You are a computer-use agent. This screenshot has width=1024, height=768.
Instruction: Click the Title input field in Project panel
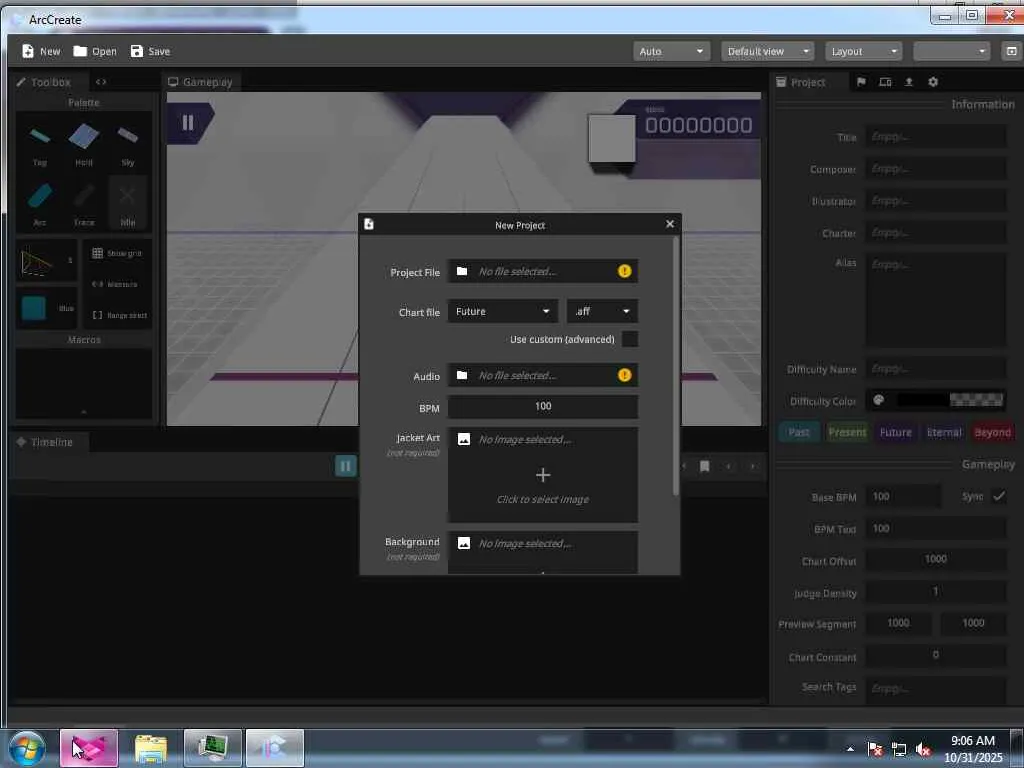tap(936, 137)
